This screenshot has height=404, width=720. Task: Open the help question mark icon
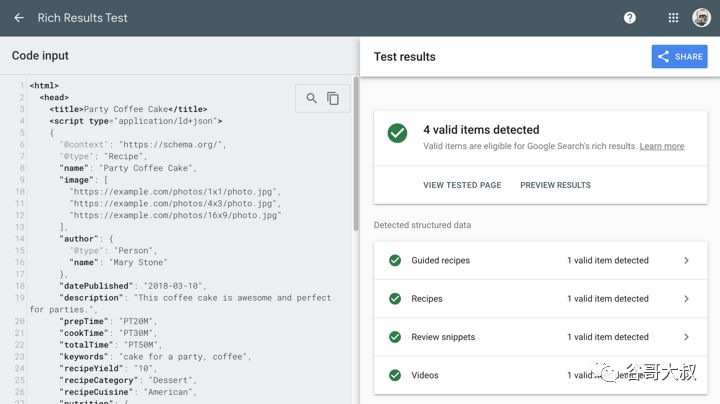click(x=629, y=18)
